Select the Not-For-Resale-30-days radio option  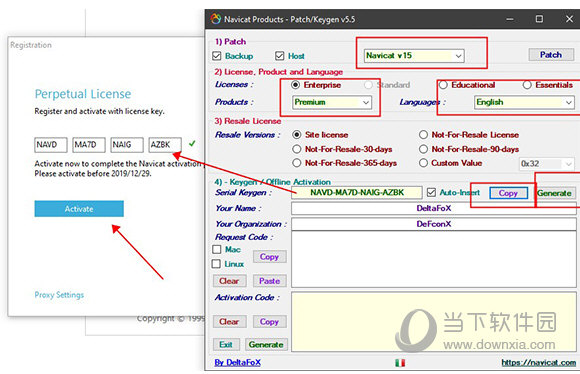point(297,149)
